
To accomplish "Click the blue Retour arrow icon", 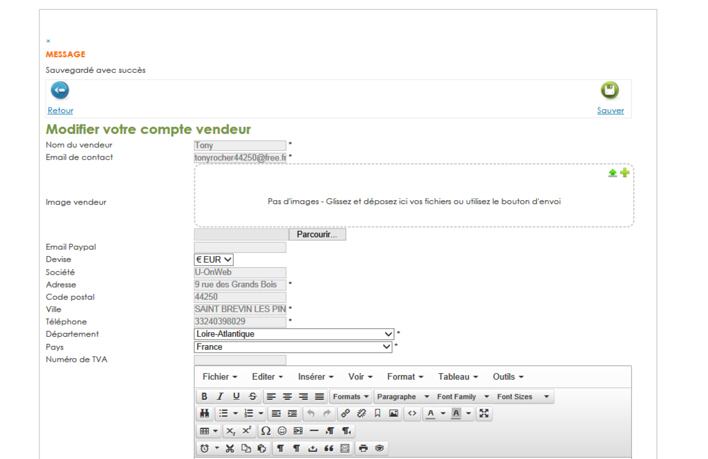I will [60, 90].
